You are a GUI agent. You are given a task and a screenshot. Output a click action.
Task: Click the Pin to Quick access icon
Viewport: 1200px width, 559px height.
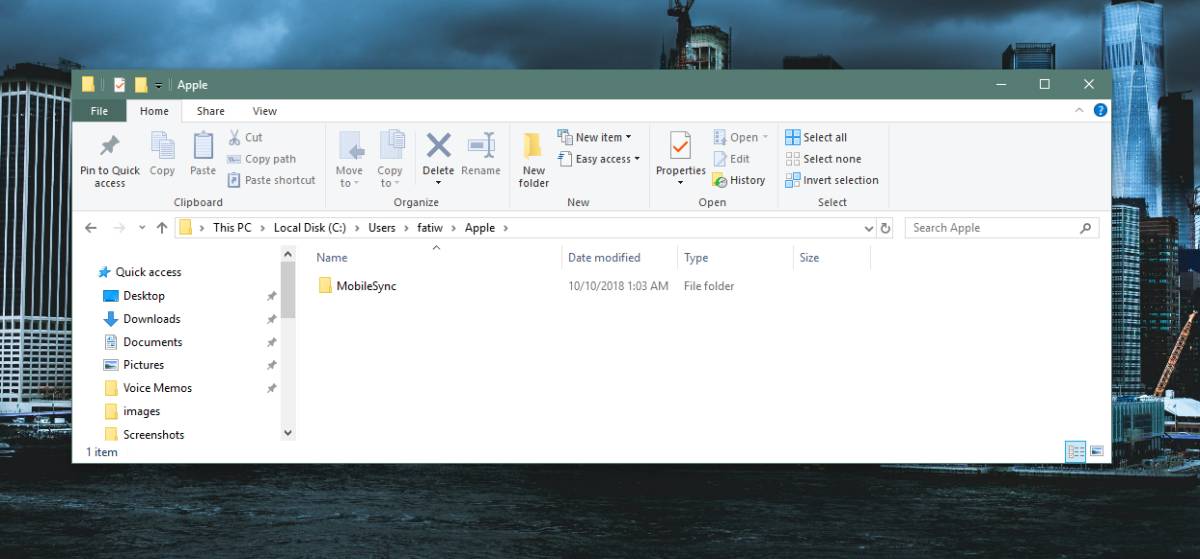coord(110,147)
